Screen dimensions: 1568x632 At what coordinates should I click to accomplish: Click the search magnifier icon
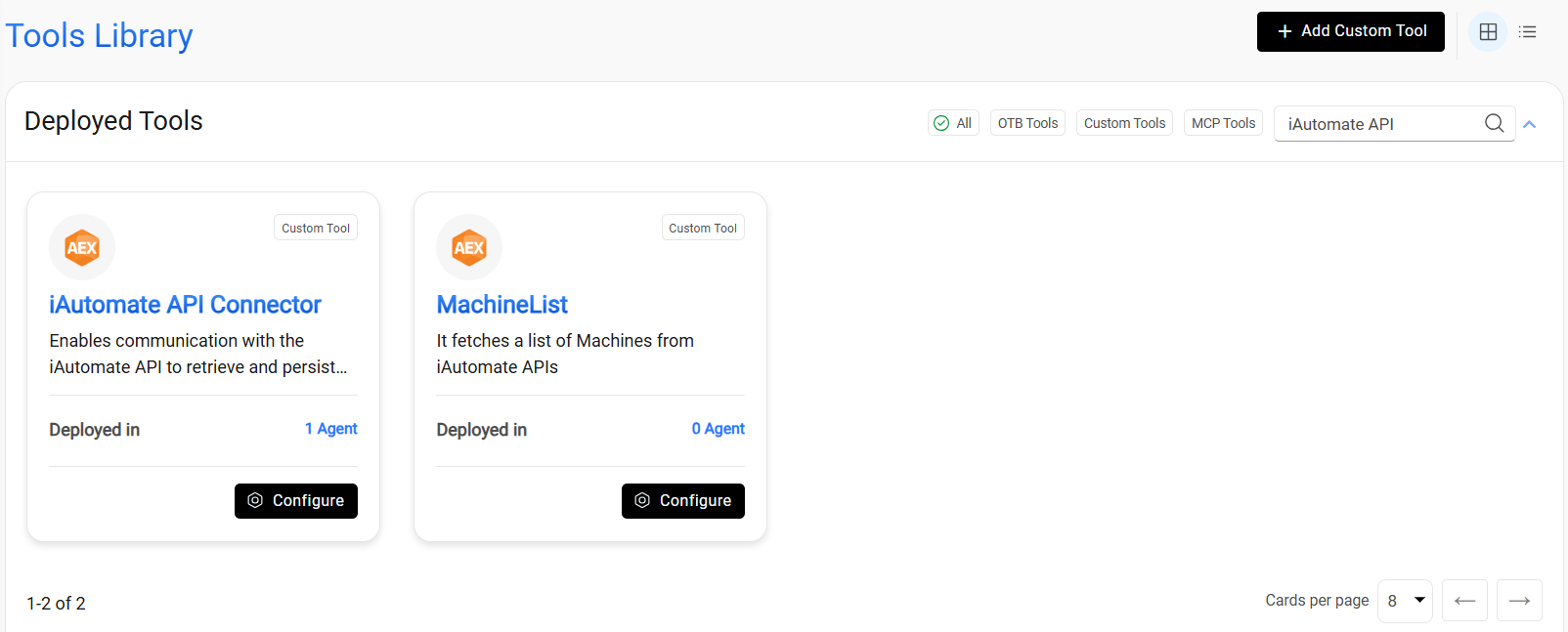pyautogui.click(x=1494, y=123)
